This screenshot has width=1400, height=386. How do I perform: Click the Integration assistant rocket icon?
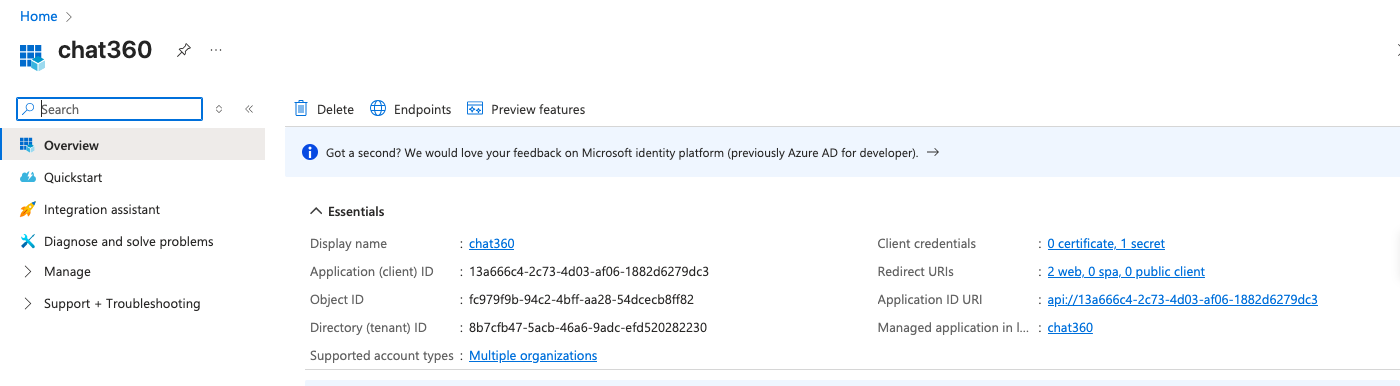[x=27, y=209]
